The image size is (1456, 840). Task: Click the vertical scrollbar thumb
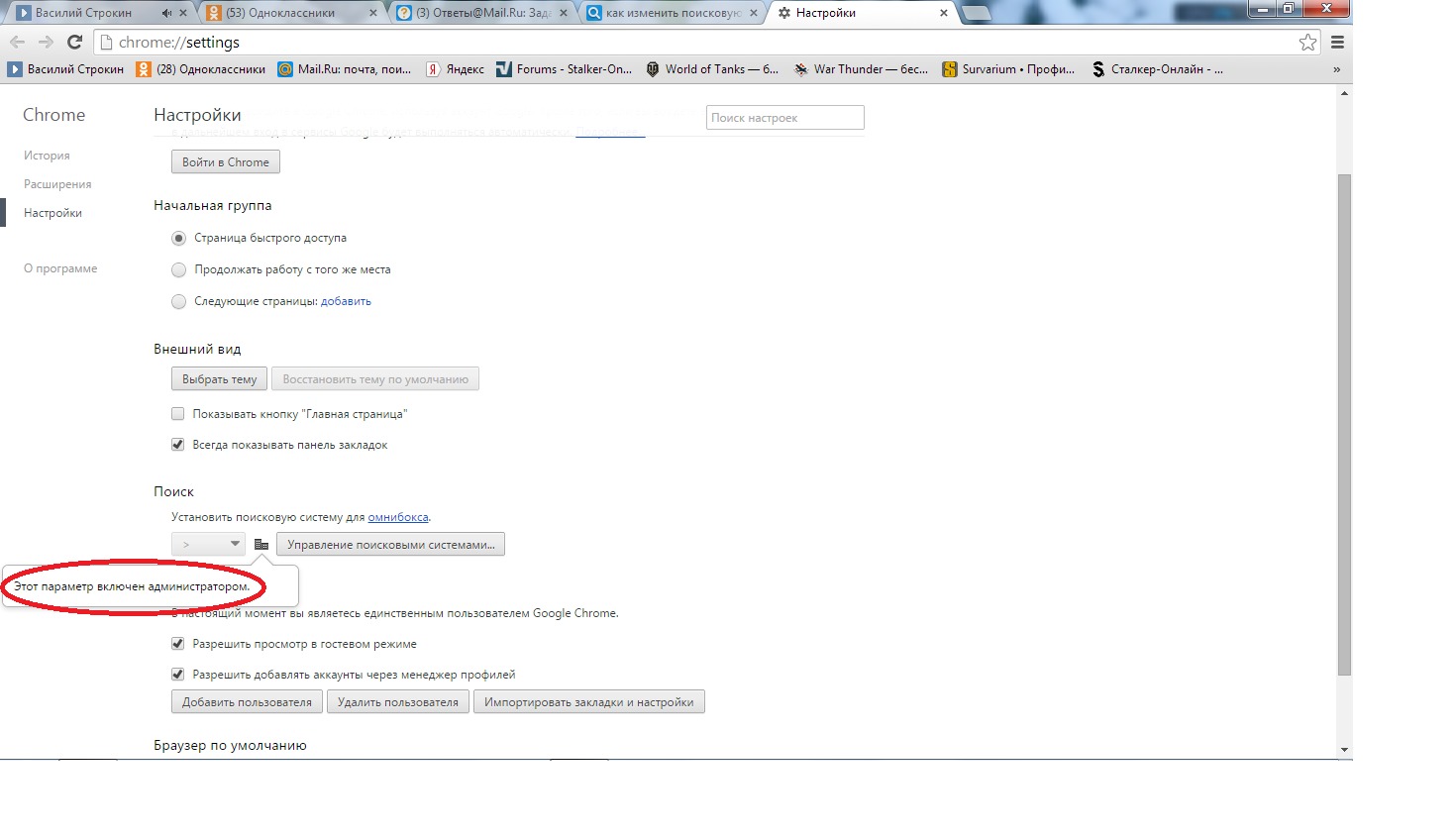(x=1344, y=426)
